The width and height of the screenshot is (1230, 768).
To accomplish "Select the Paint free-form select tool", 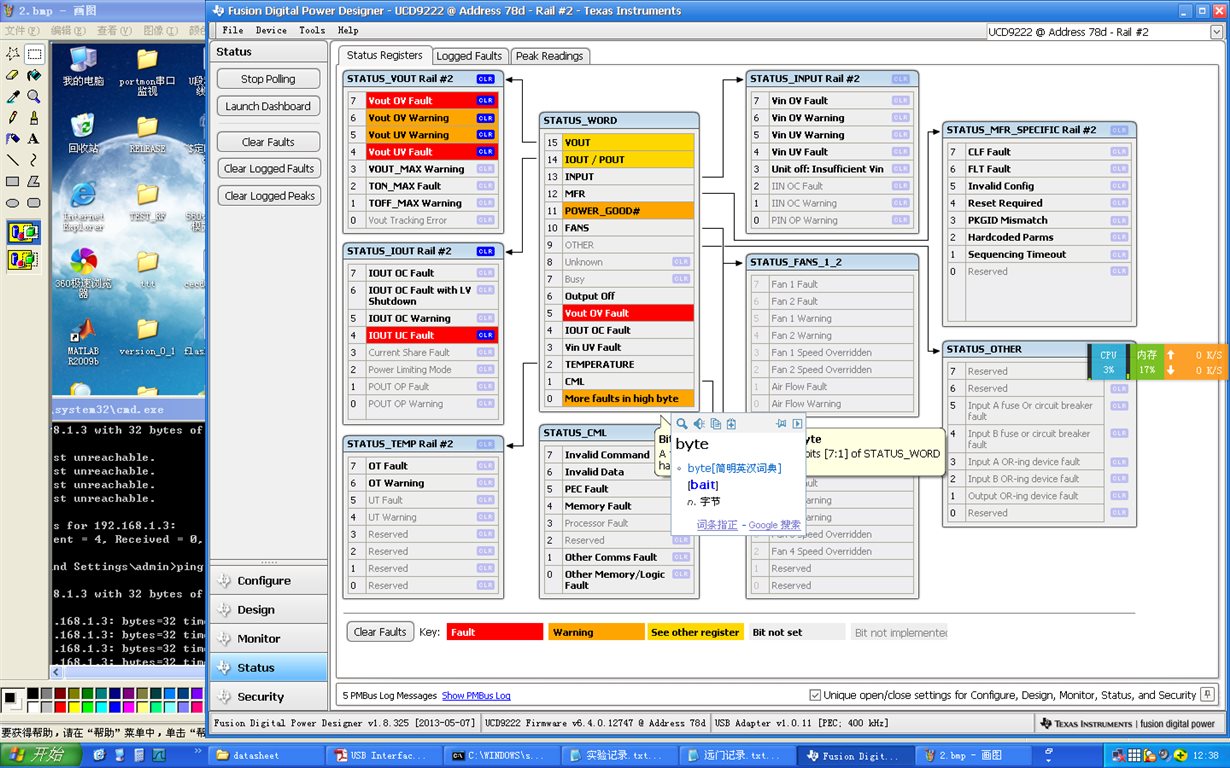I will point(13,54).
